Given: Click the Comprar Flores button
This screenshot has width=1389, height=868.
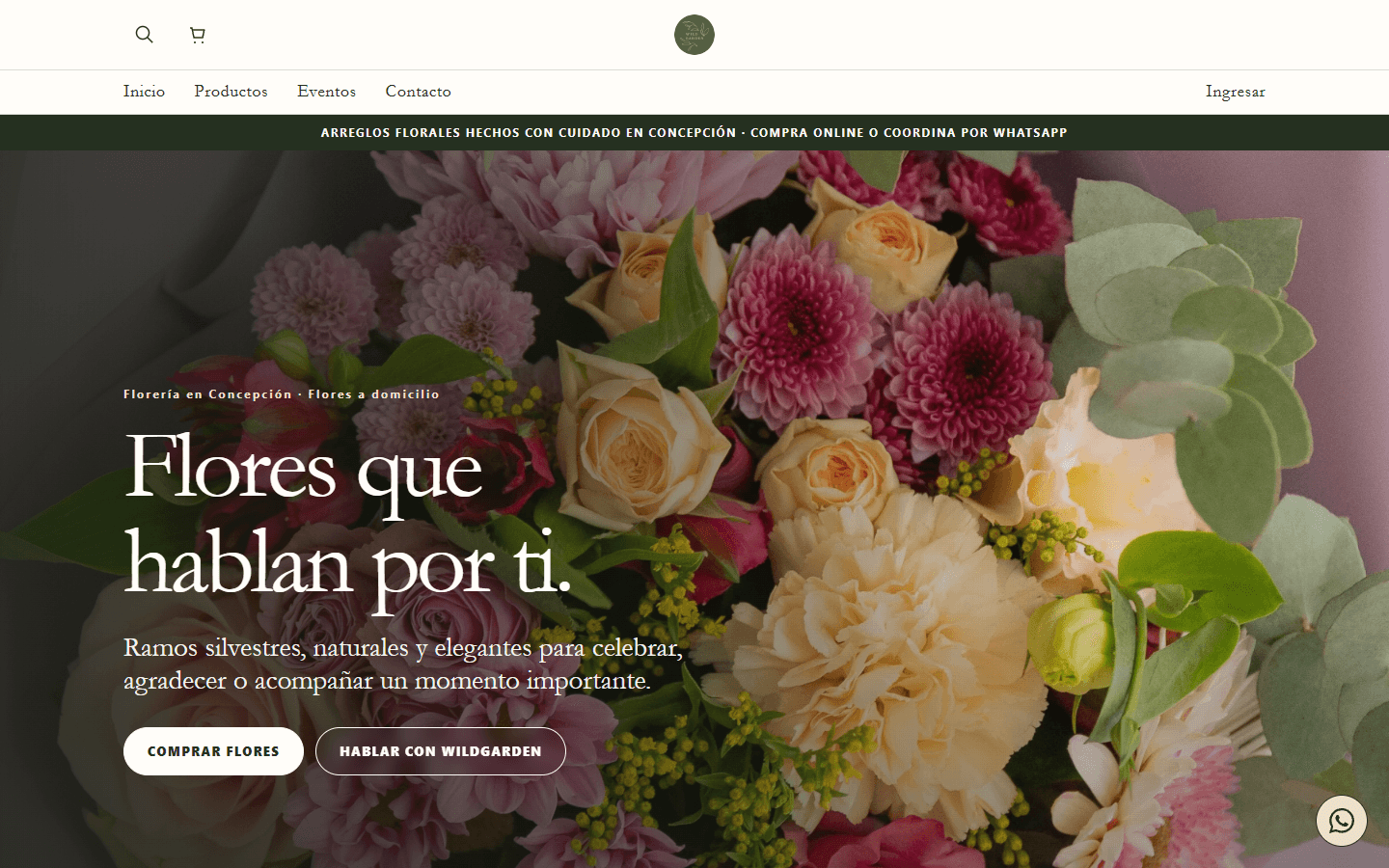Looking at the screenshot, I should 213,751.
